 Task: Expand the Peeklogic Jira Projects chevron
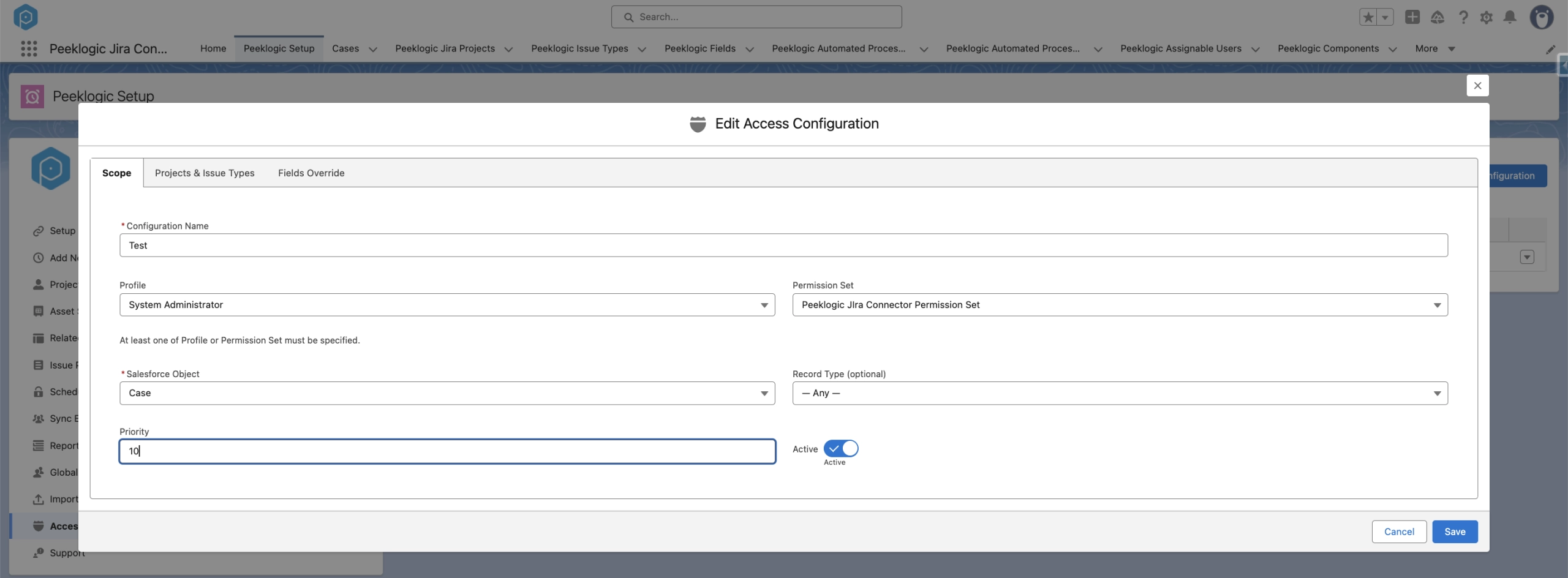click(508, 49)
